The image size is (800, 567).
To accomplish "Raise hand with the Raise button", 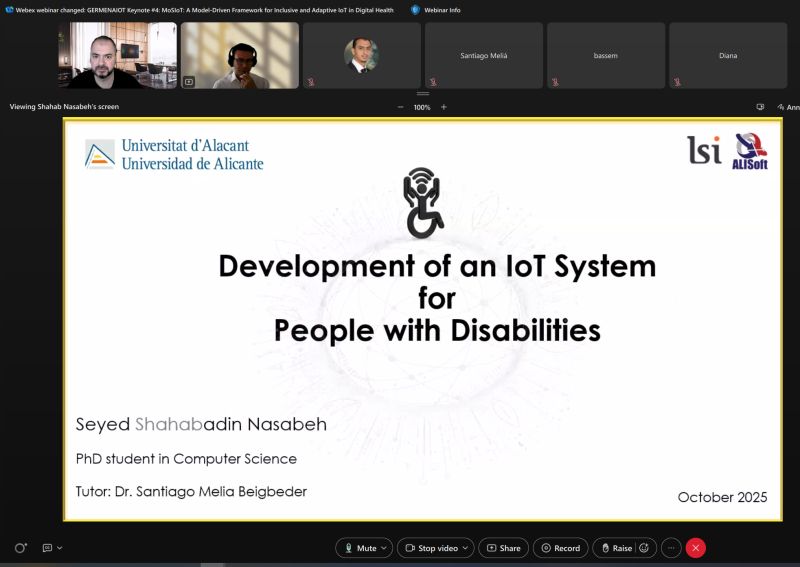I will (x=616, y=548).
